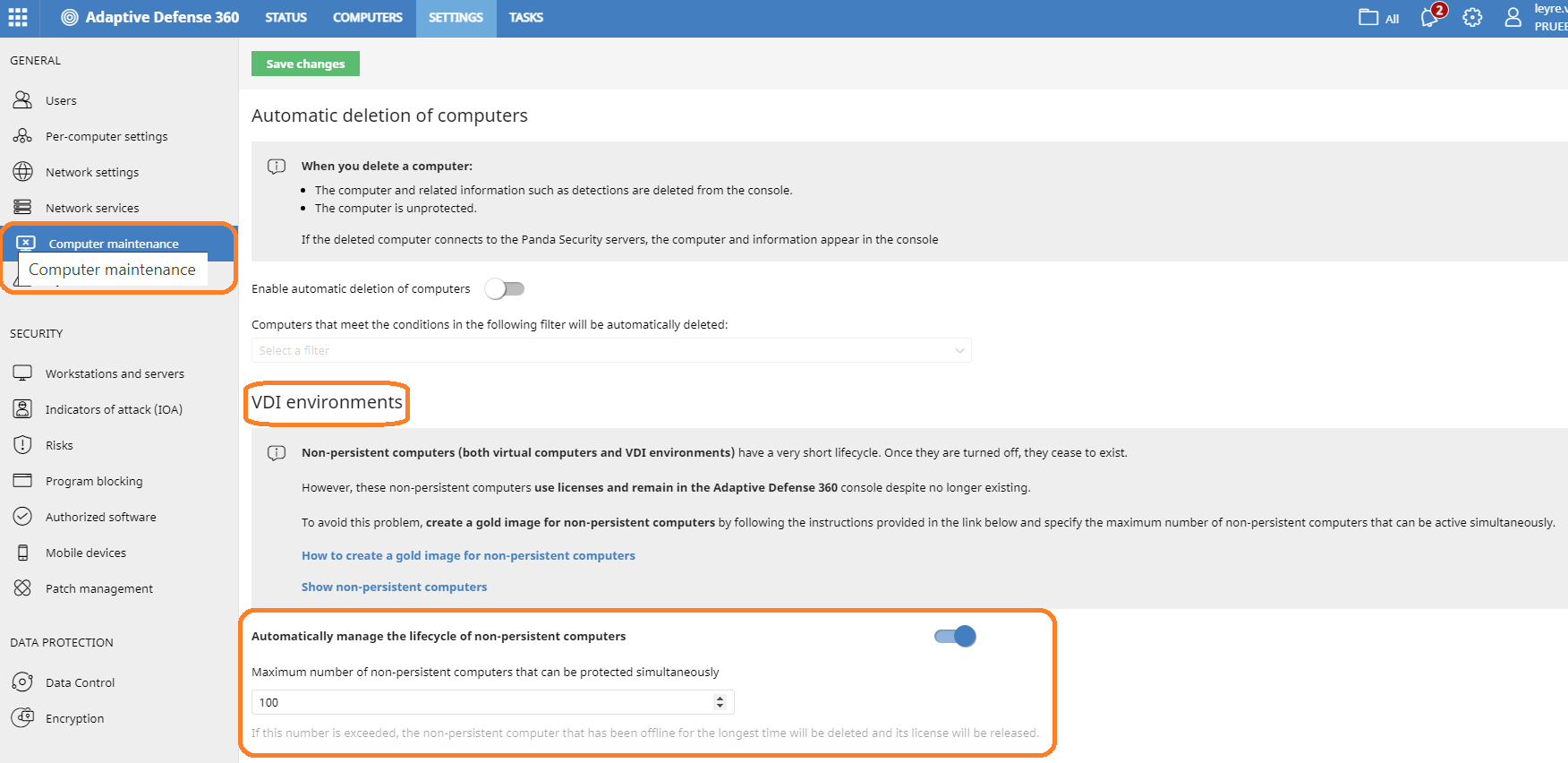Click the Users sidebar icon
Screen dimensions: 1568x763
(x=22, y=100)
